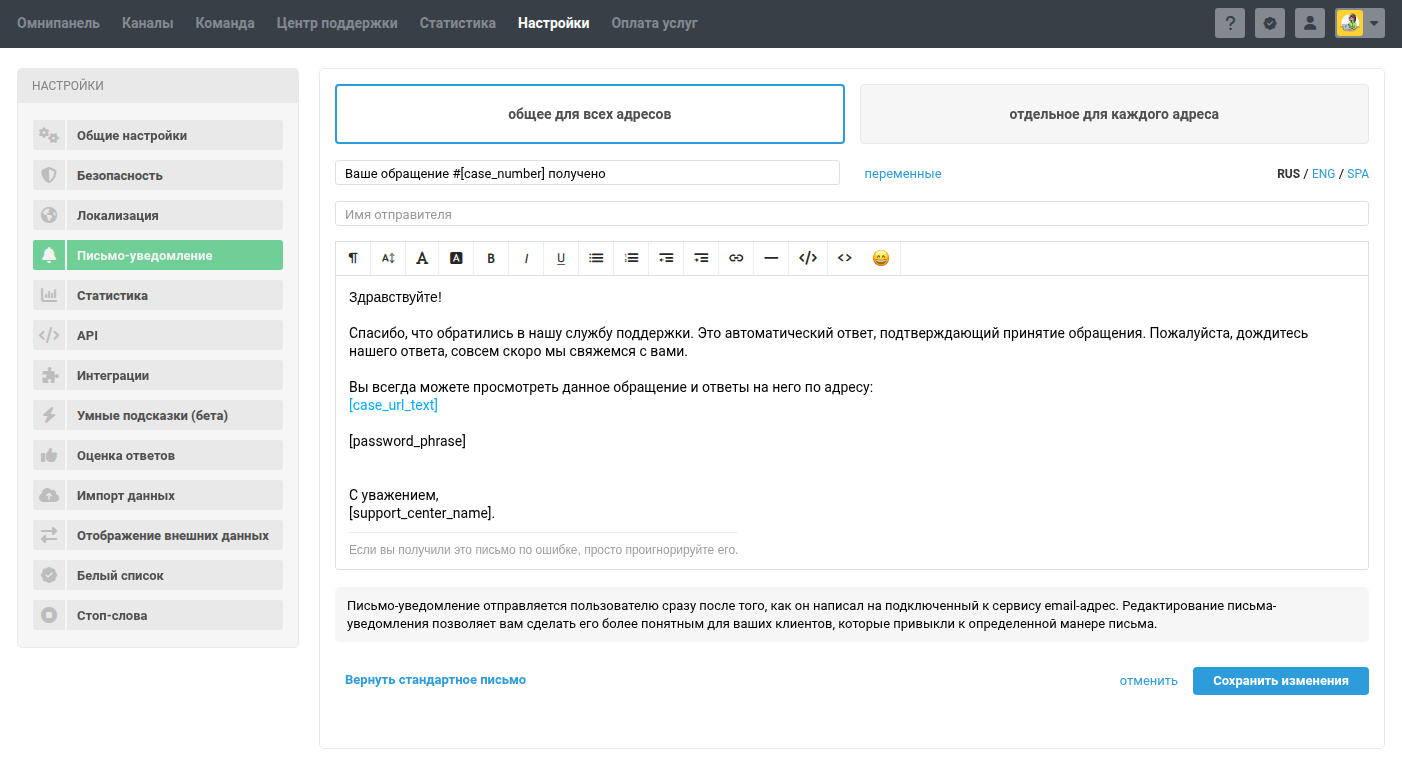Insert a horizontal line divider
This screenshot has height=765, width=1402.
[771, 258]
